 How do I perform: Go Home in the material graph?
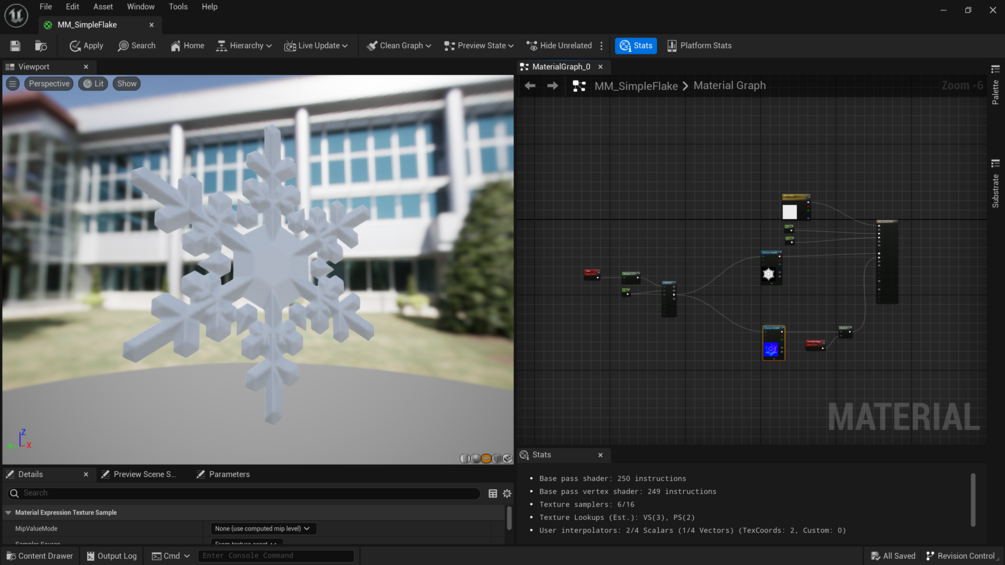pyautogui.click(x=187, y=45)
